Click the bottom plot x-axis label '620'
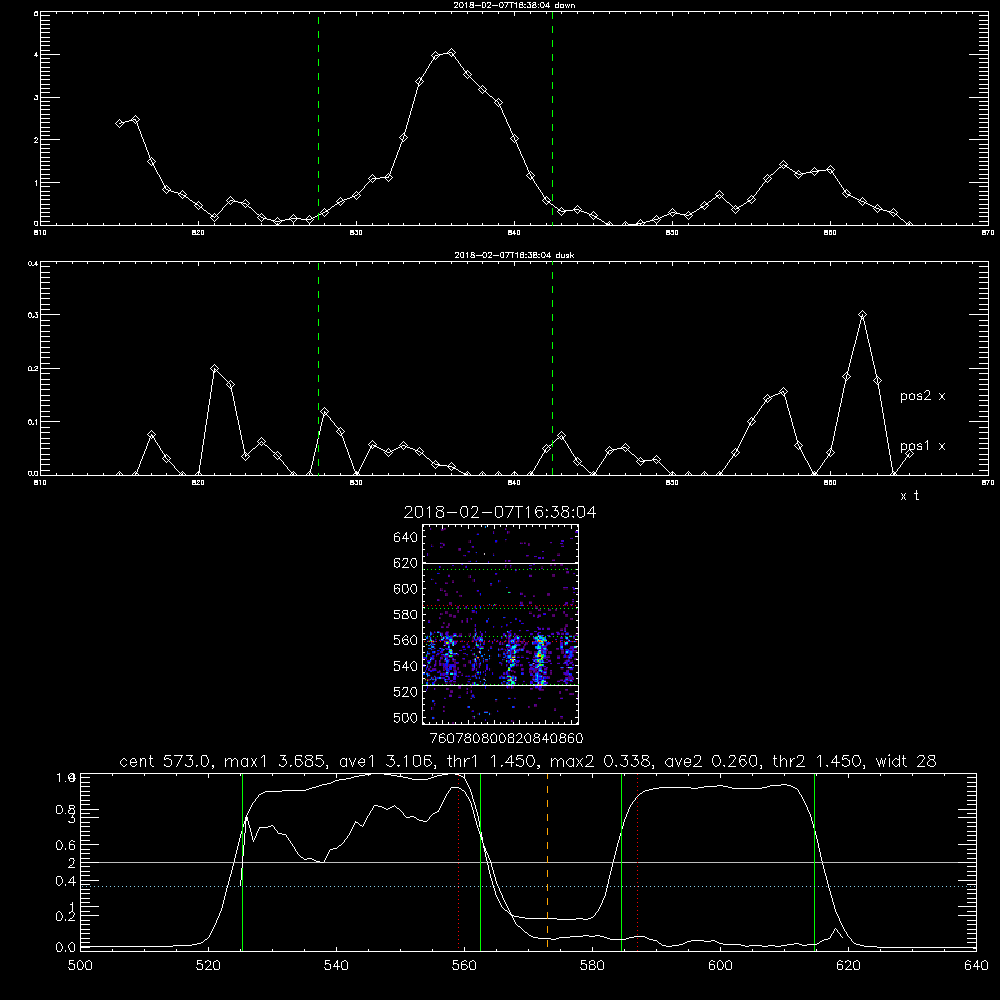 [x=849, y=966]
